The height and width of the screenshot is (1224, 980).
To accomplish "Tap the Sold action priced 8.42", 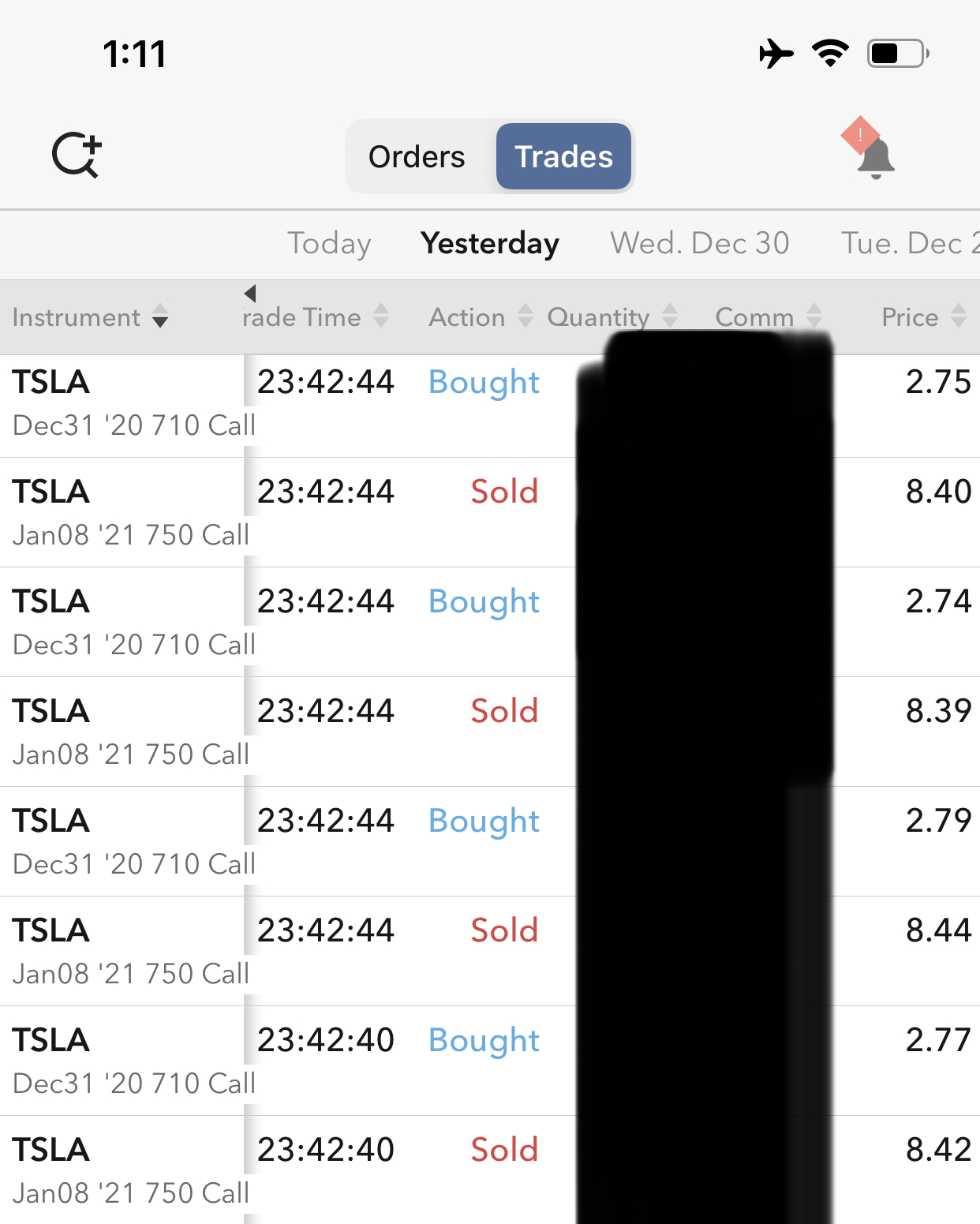I will point(504,1150).
